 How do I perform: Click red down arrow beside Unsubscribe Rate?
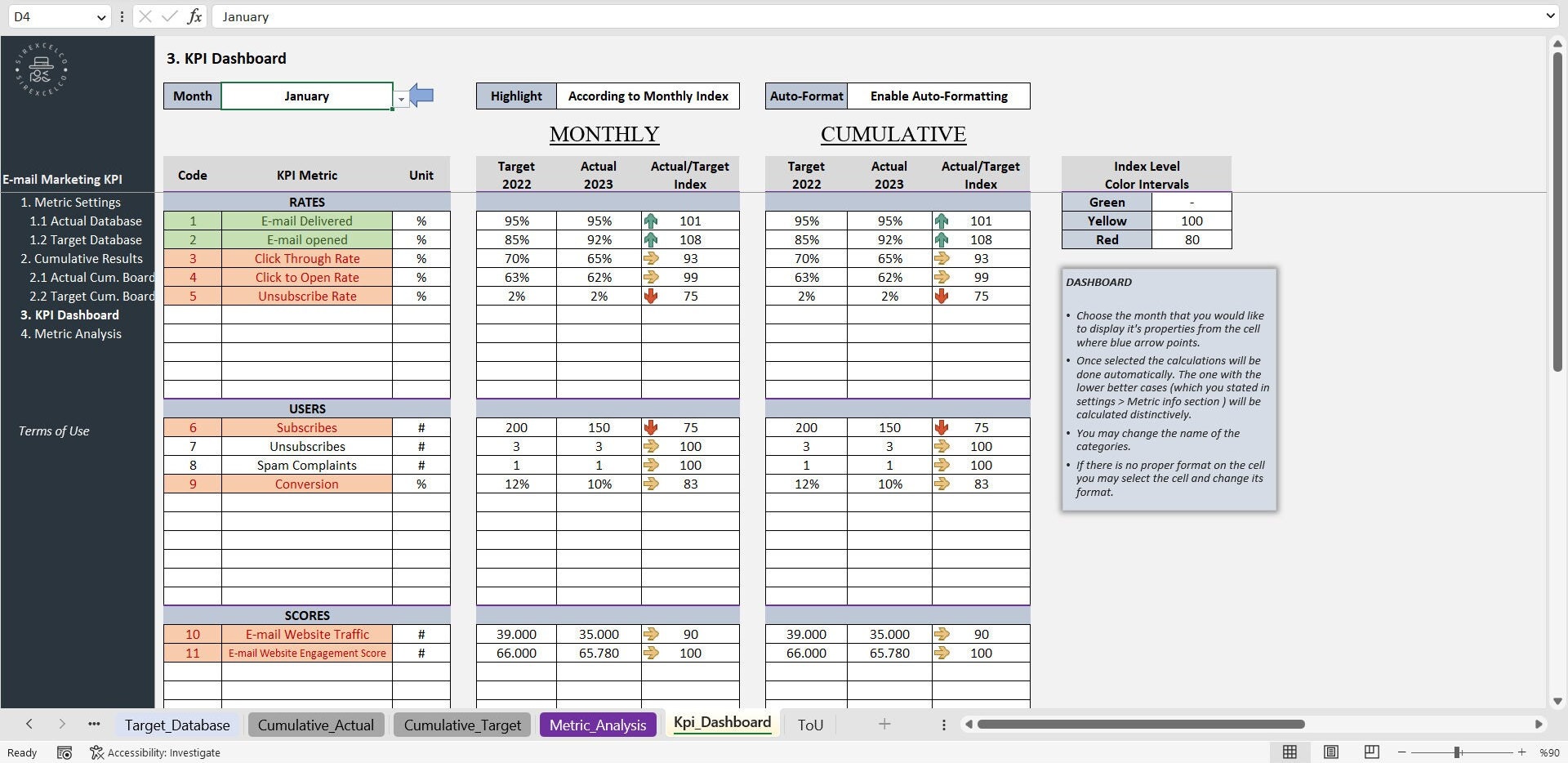[x=651, y=296]
